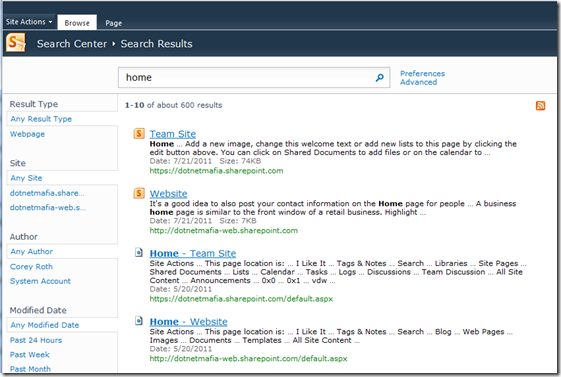Click http://dotnetmafia-web.sharepoint.com URL
This screenshot has width=561, height=377.
[224, 230]
